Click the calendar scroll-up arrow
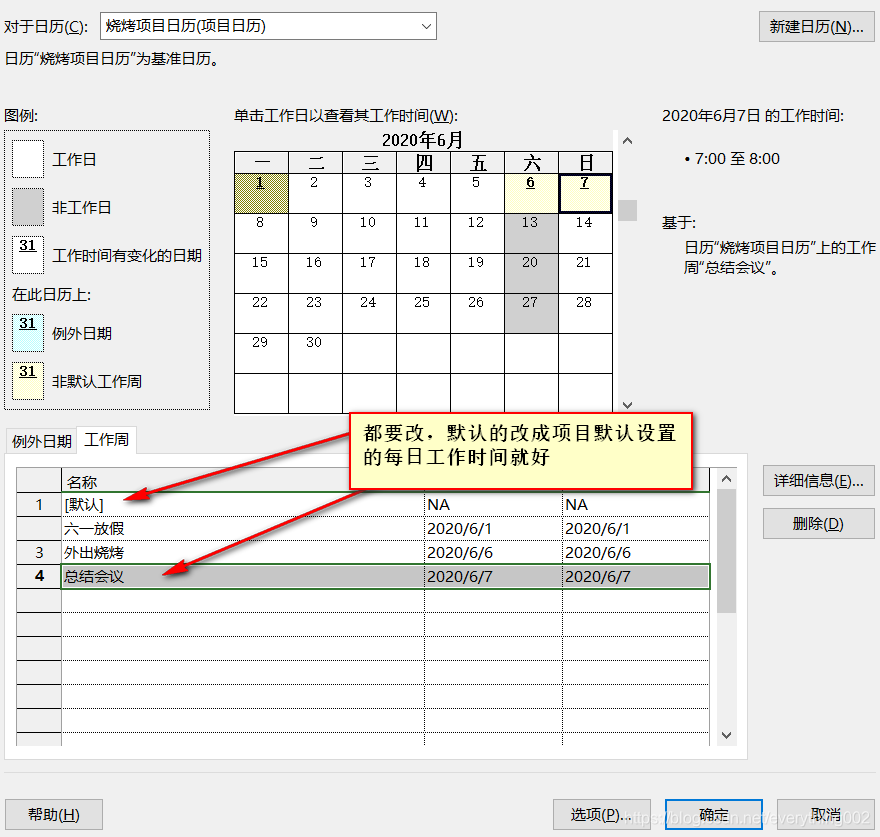The width and height of the screenshot is (880, 837). pyautogui.click(x=627, y=141)
